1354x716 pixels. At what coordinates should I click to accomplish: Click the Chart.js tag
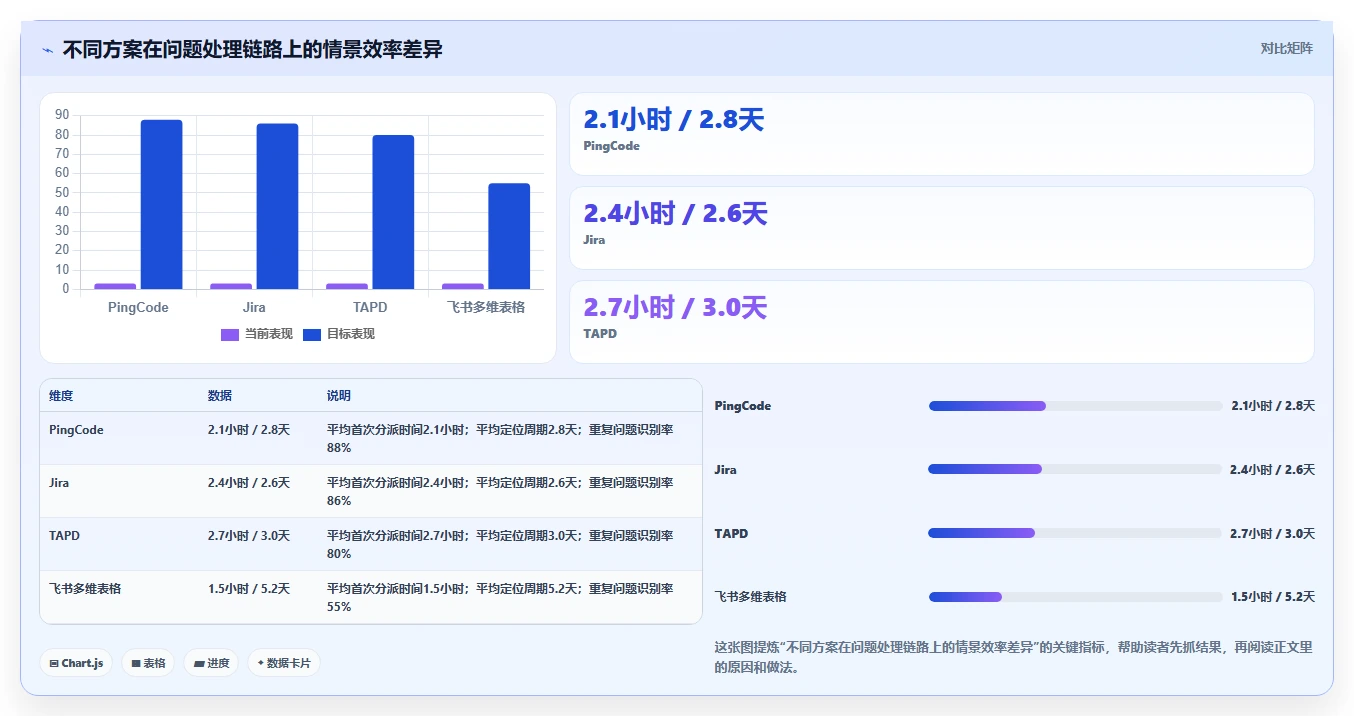pyautogui.click(x=76, y=663)
